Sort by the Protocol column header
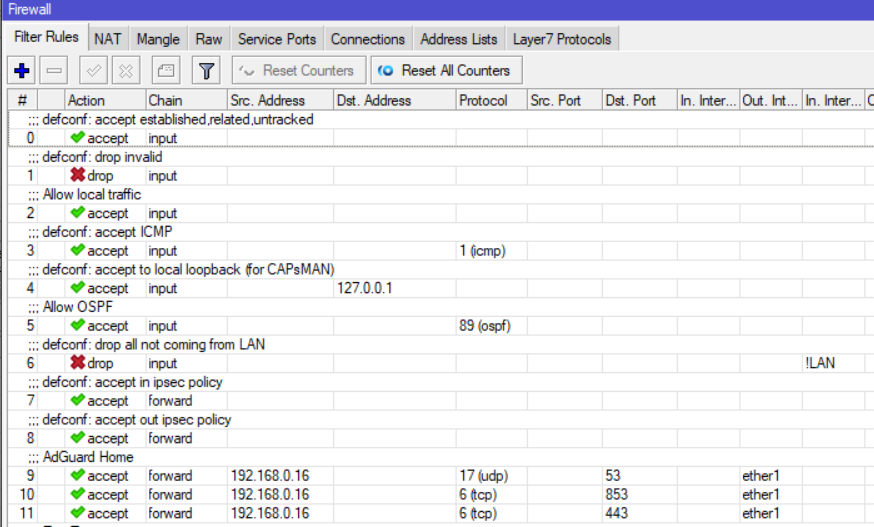This screenshot has width=874, height=527. [x=491, y=100]
